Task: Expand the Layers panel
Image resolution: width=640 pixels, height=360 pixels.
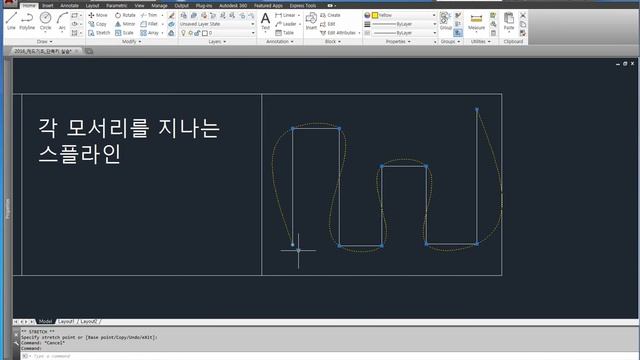Action: pyautogui.click(x=217, y=42)
